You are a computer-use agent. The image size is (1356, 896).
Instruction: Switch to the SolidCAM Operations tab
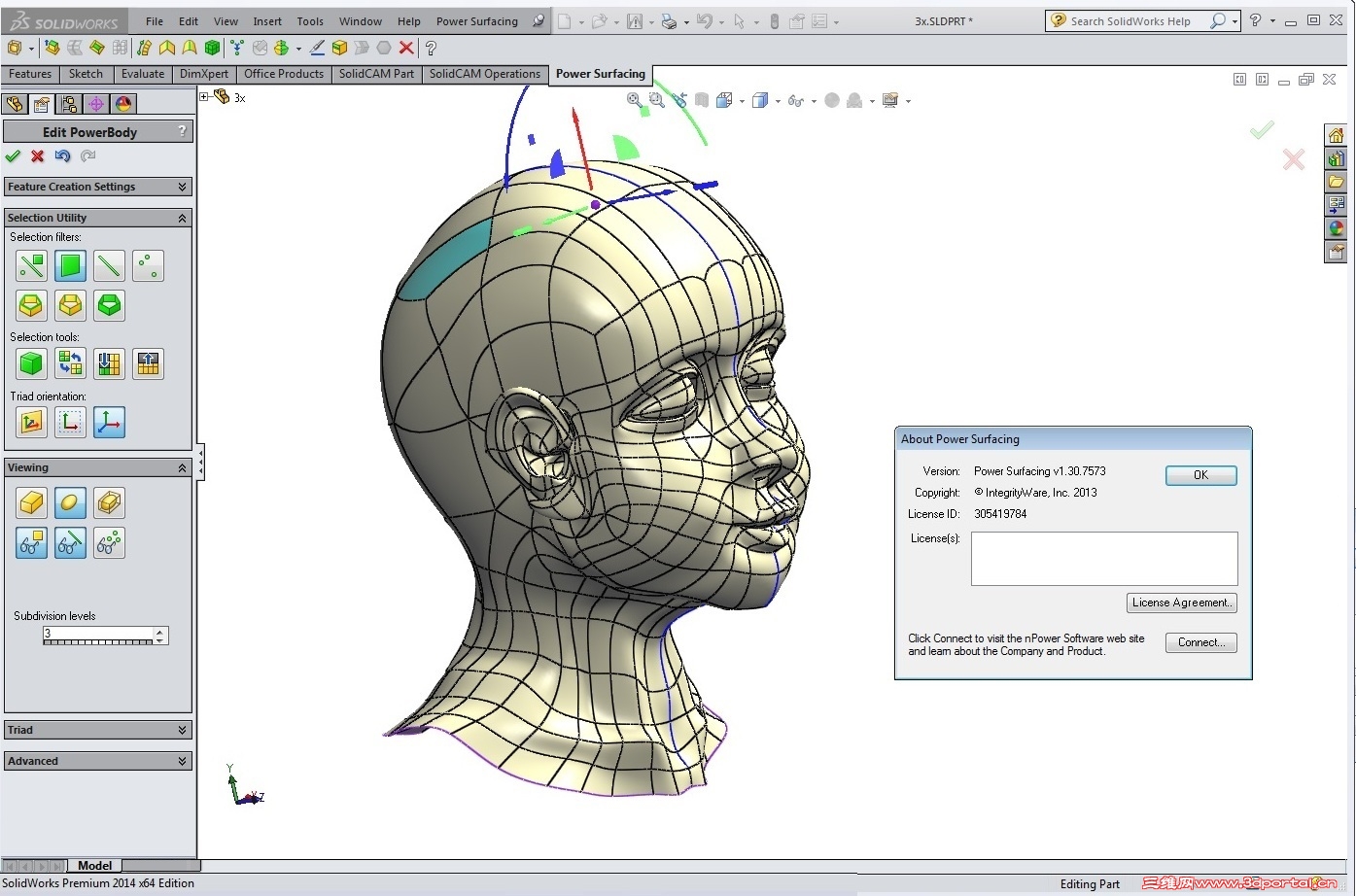tap(485, 74)
